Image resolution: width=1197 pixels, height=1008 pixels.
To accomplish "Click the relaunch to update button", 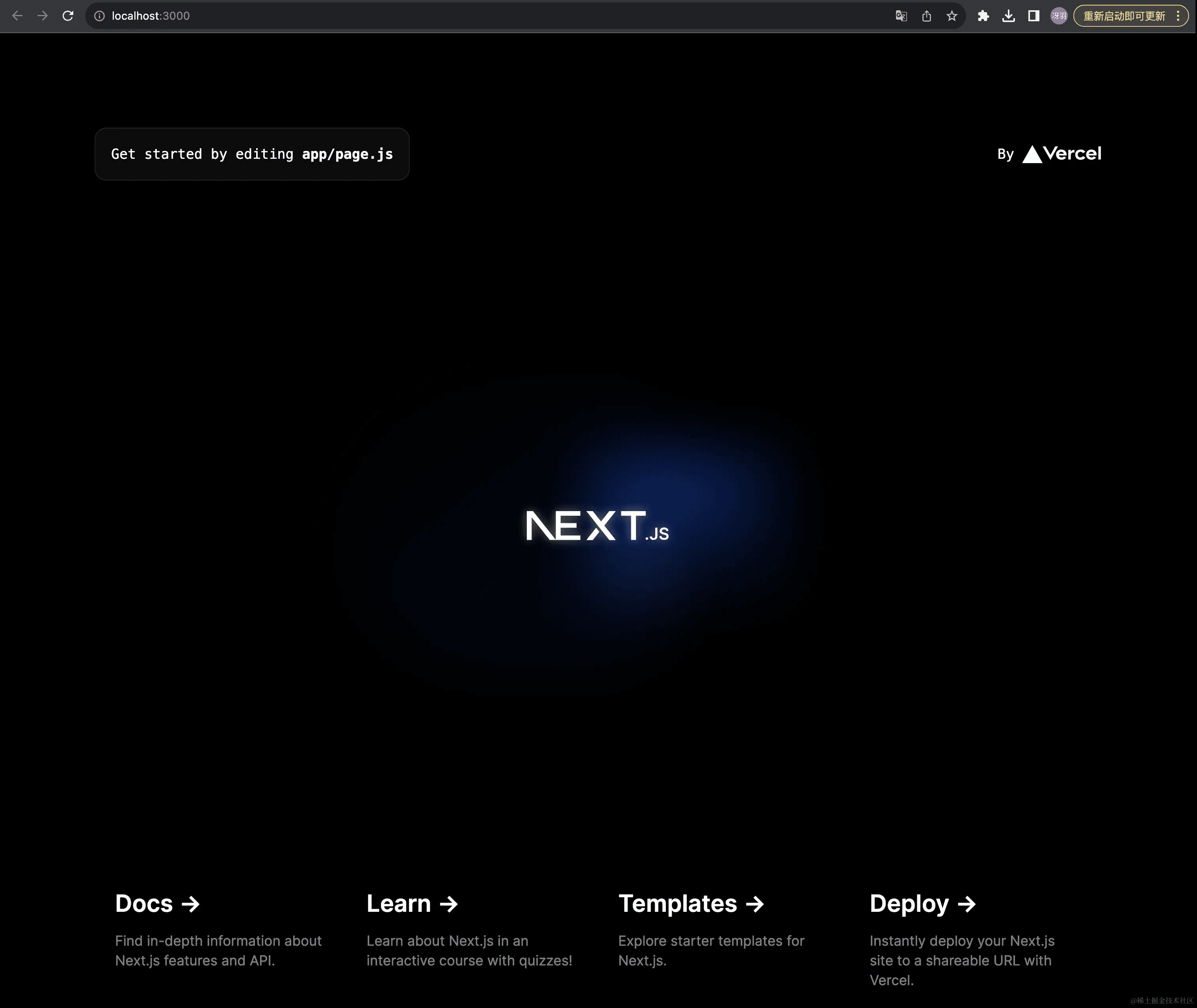I will pos(1123,16).
